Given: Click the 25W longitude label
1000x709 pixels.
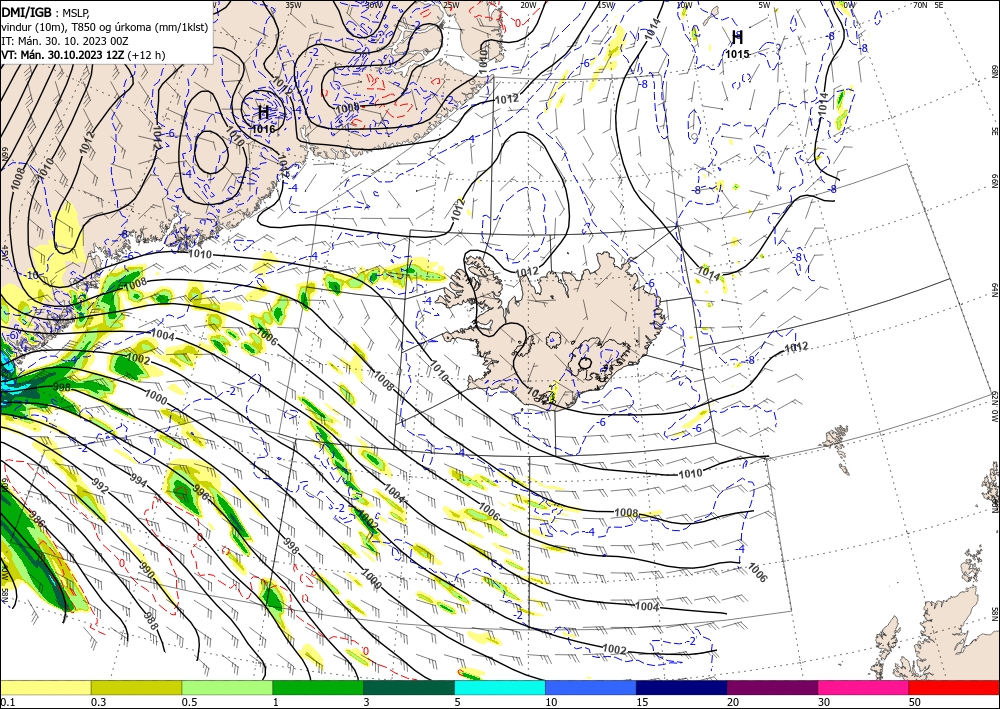Looking at the screenshot, I should (x=450, y=5).
